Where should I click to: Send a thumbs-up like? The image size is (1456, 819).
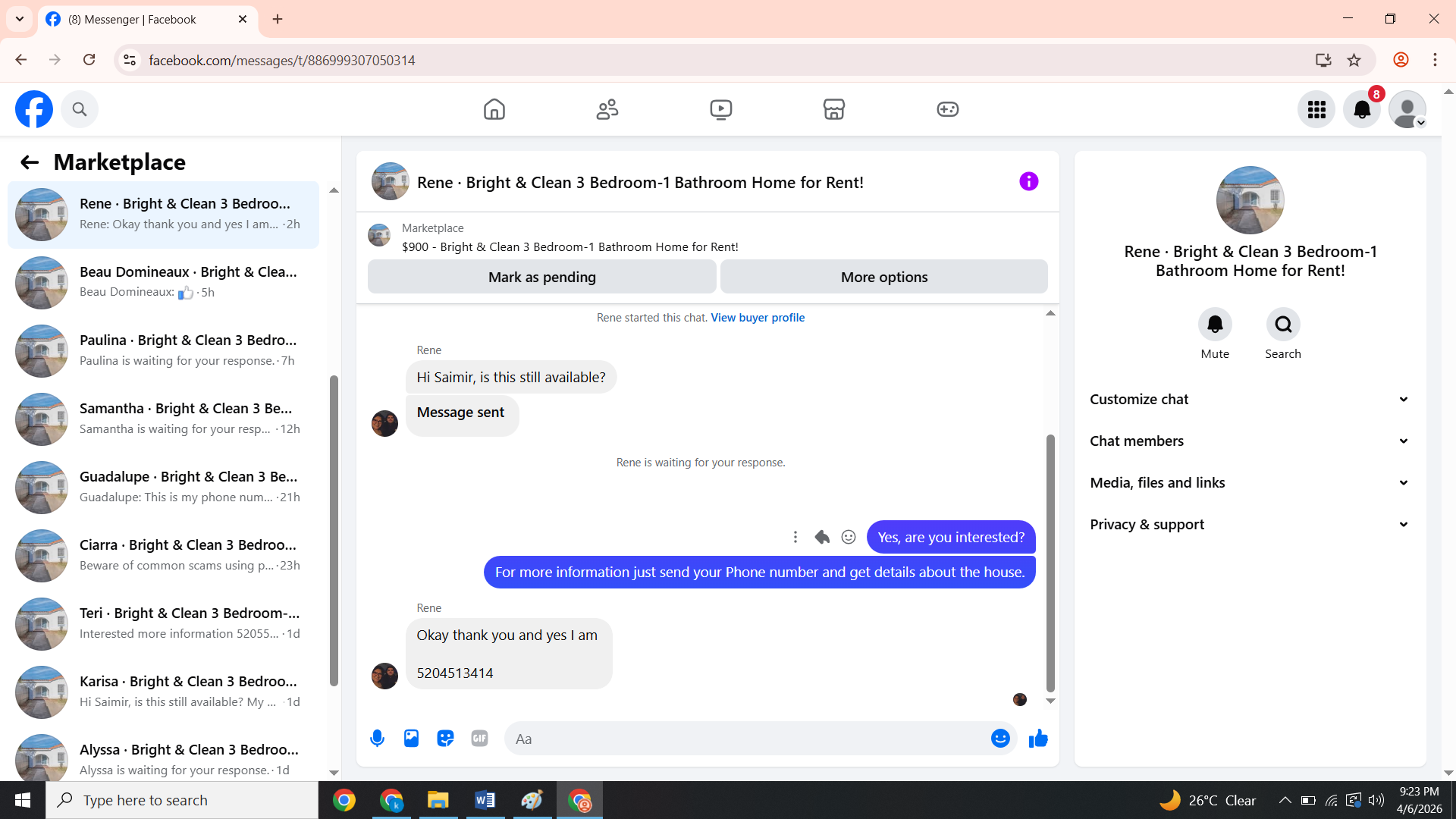(x=1038, y=739)
